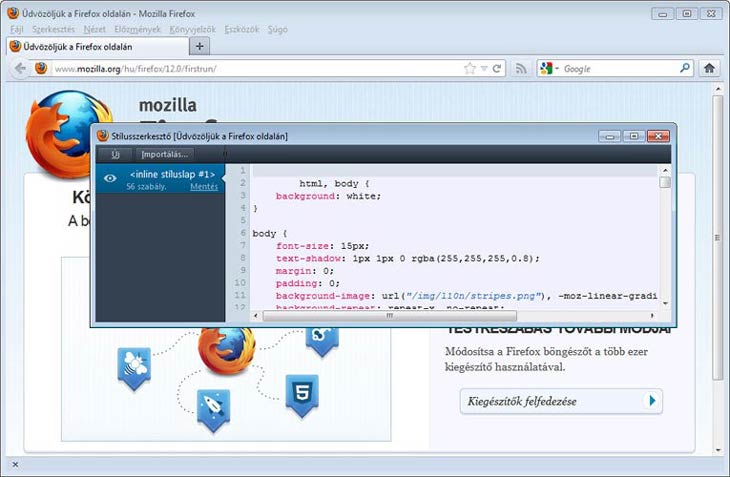Click the 'background: white;' code line
The height and width of the screenshot is (477, 730).
(x=328, y=196)
